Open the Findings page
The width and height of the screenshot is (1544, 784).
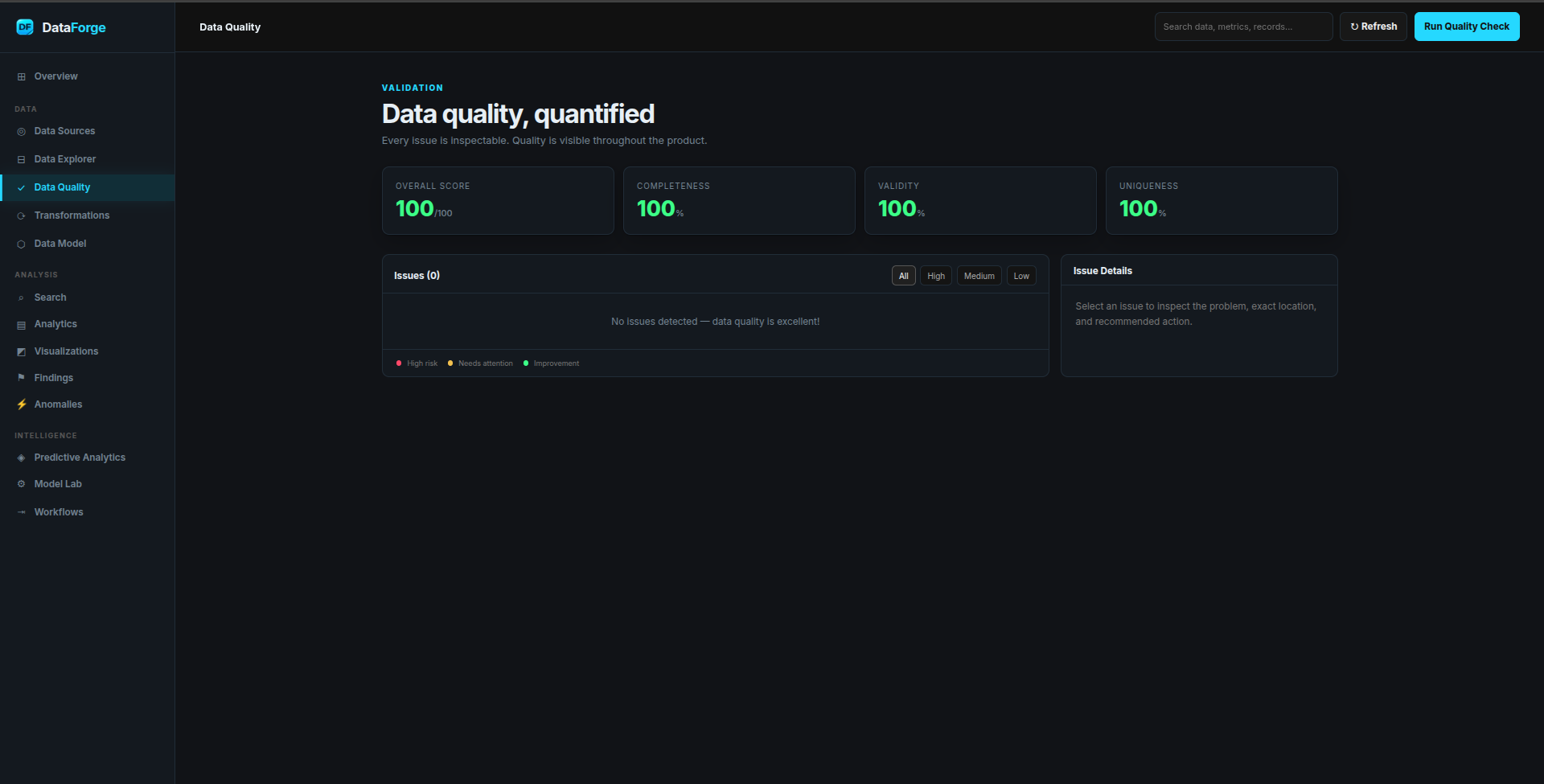(x=88, y=378)
